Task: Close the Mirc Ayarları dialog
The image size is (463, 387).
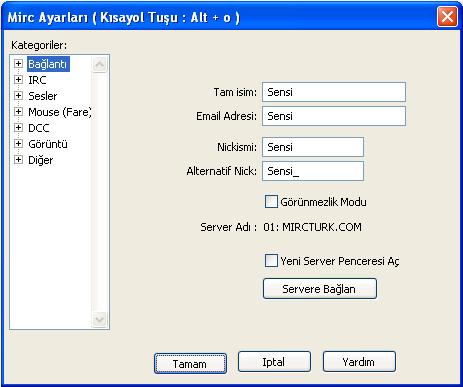Action: coord(447,16)
